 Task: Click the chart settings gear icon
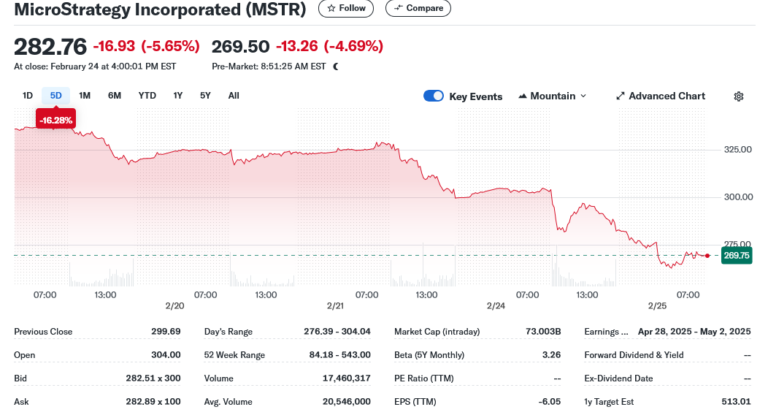point(738,97)
